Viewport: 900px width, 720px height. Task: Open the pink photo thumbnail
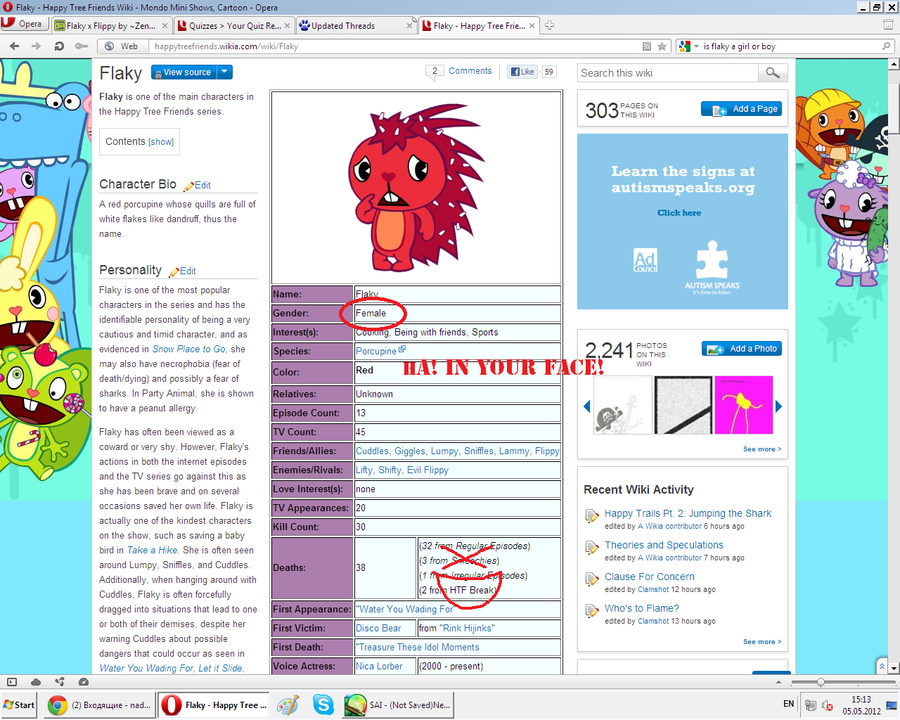(744, 405)
